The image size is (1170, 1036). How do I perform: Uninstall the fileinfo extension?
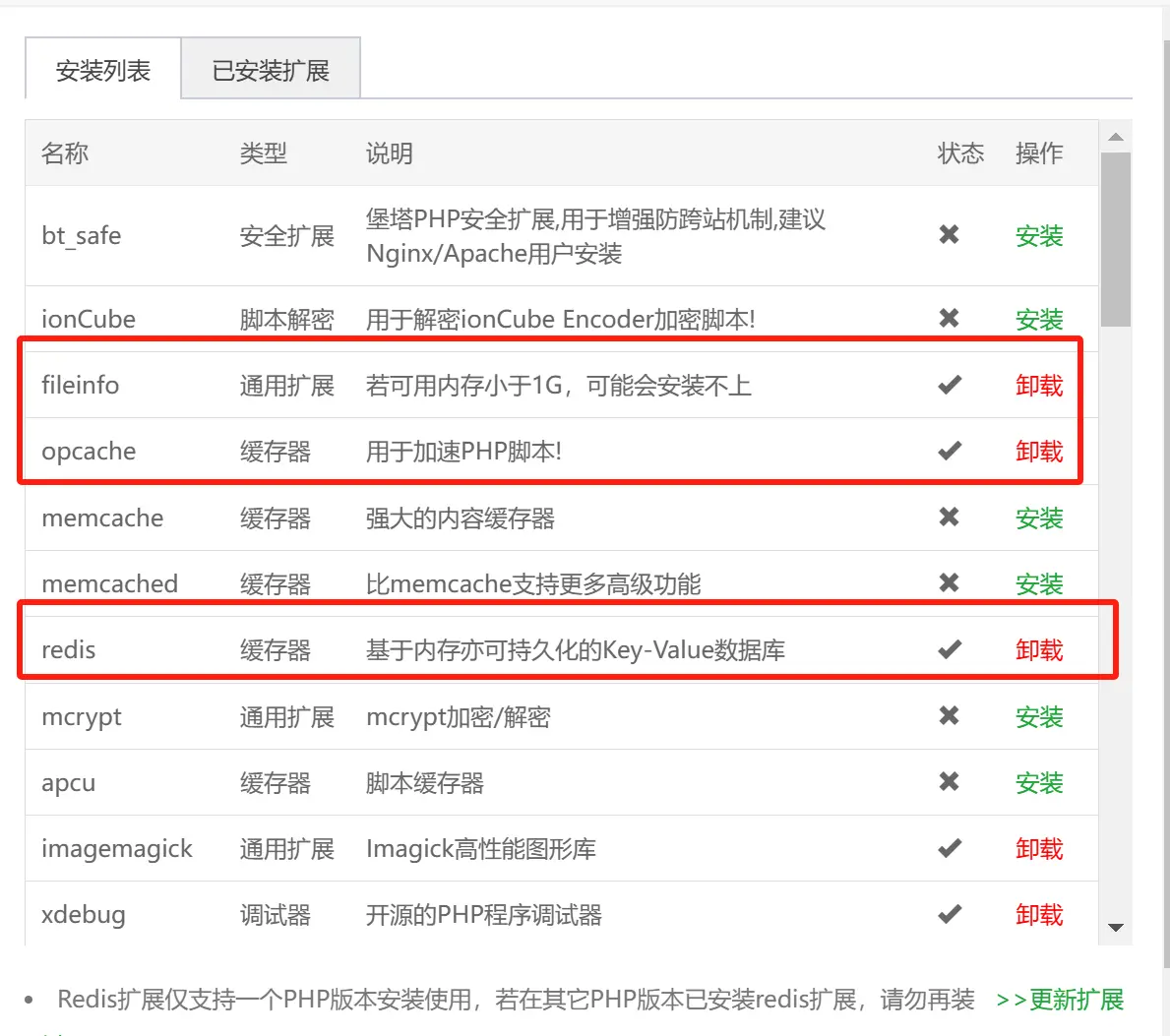pyautogui.click(x=1038, y=386)
